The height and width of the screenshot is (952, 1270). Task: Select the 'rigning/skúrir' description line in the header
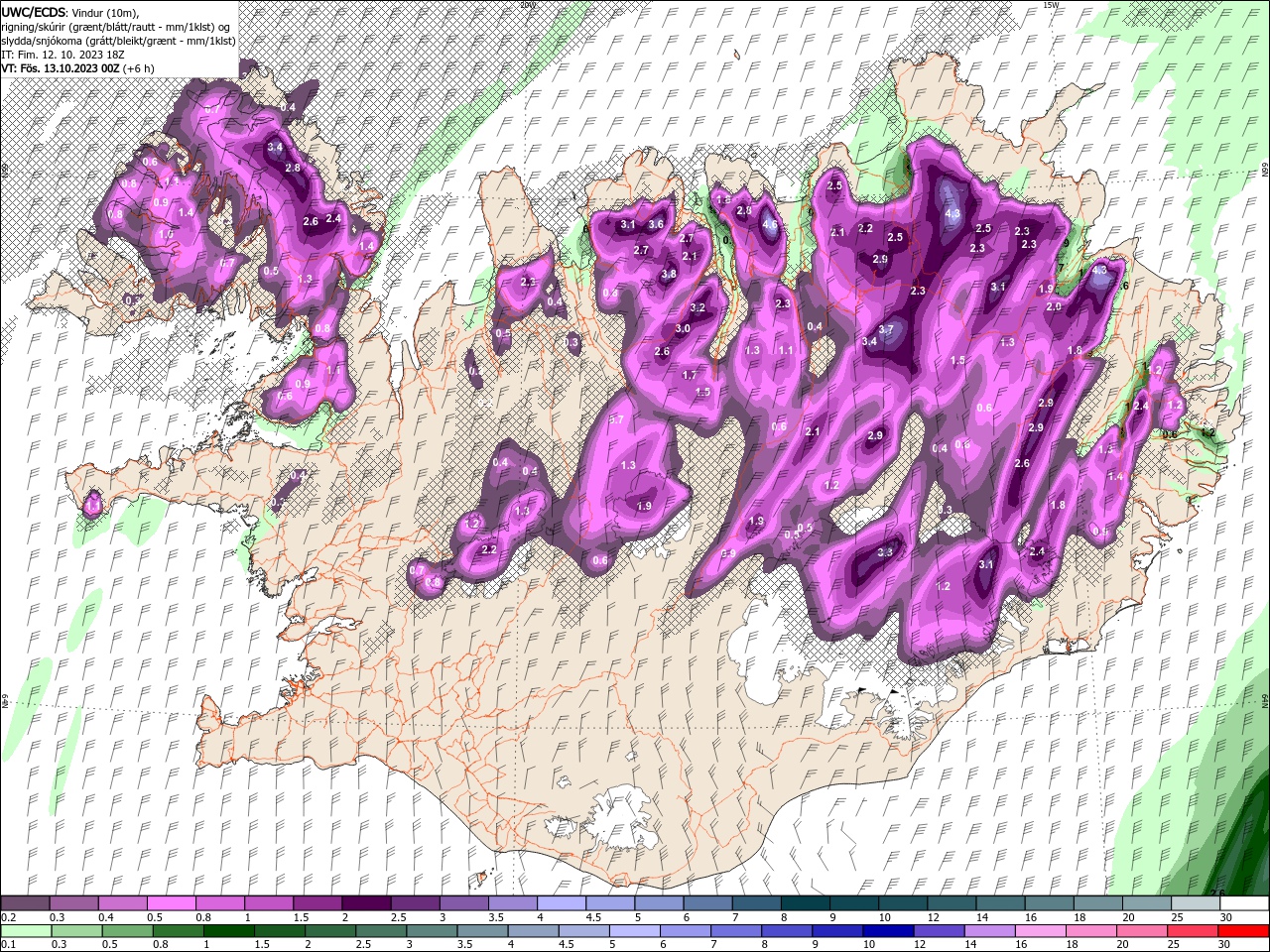[117, 26]
